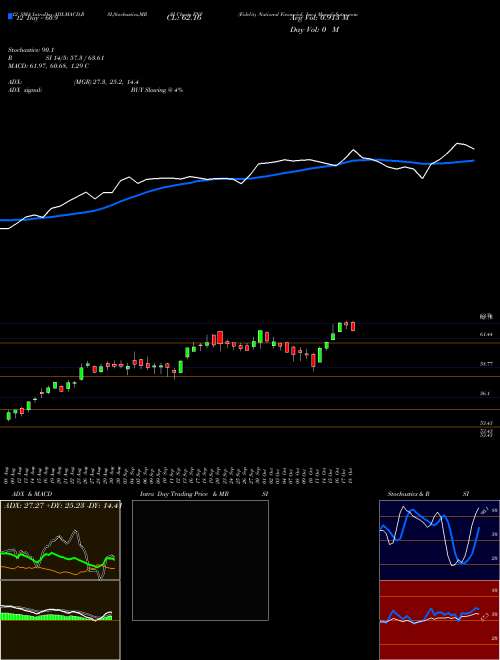Click the 'MACD: 61.97, 60.68, 1.29 C' line

(49, 66)
